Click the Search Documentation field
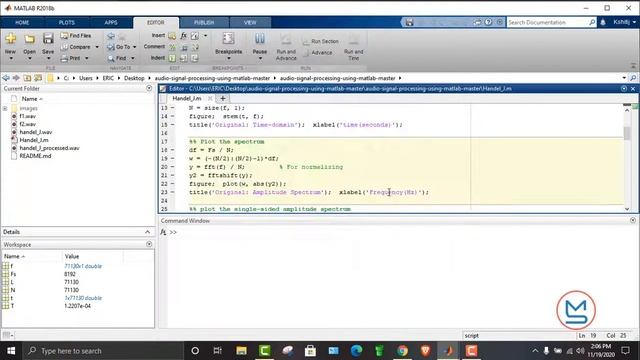 (x=547, y=22)
